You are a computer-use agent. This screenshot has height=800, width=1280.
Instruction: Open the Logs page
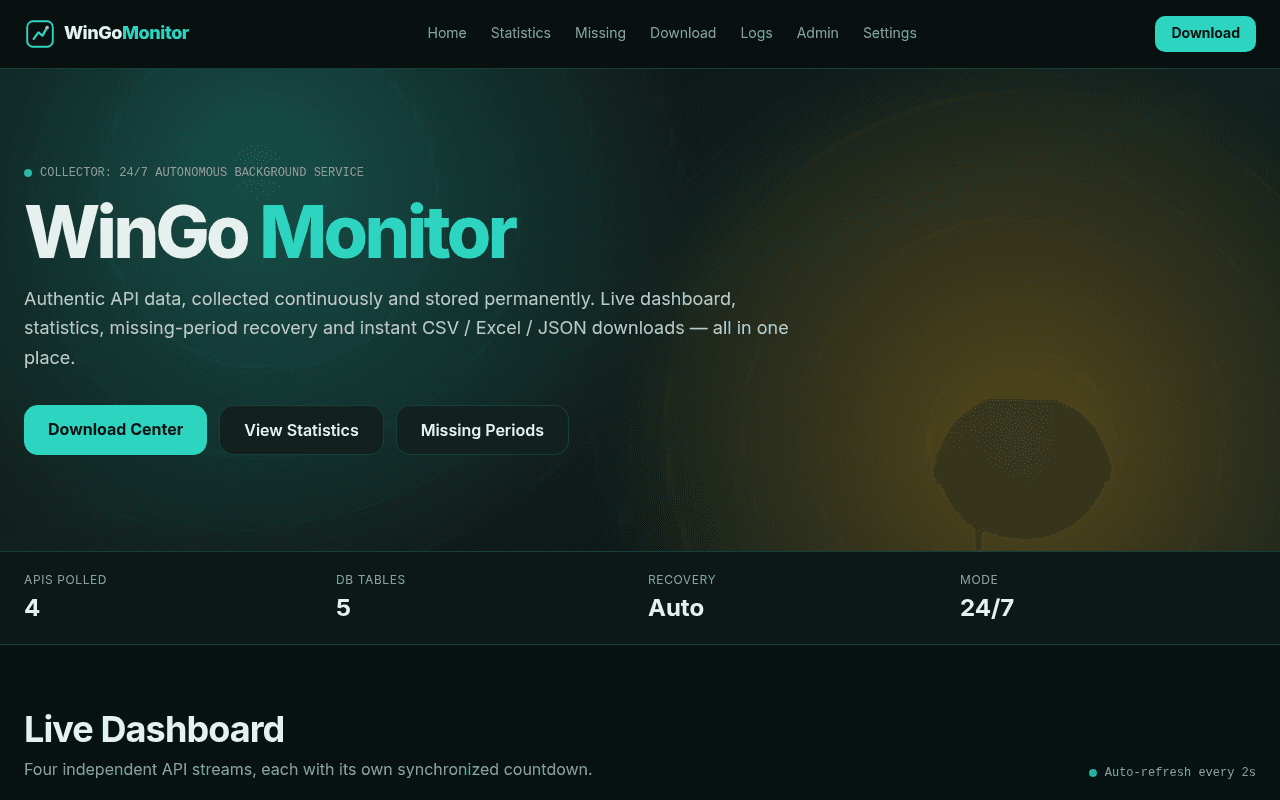click(x=756, y=33)
